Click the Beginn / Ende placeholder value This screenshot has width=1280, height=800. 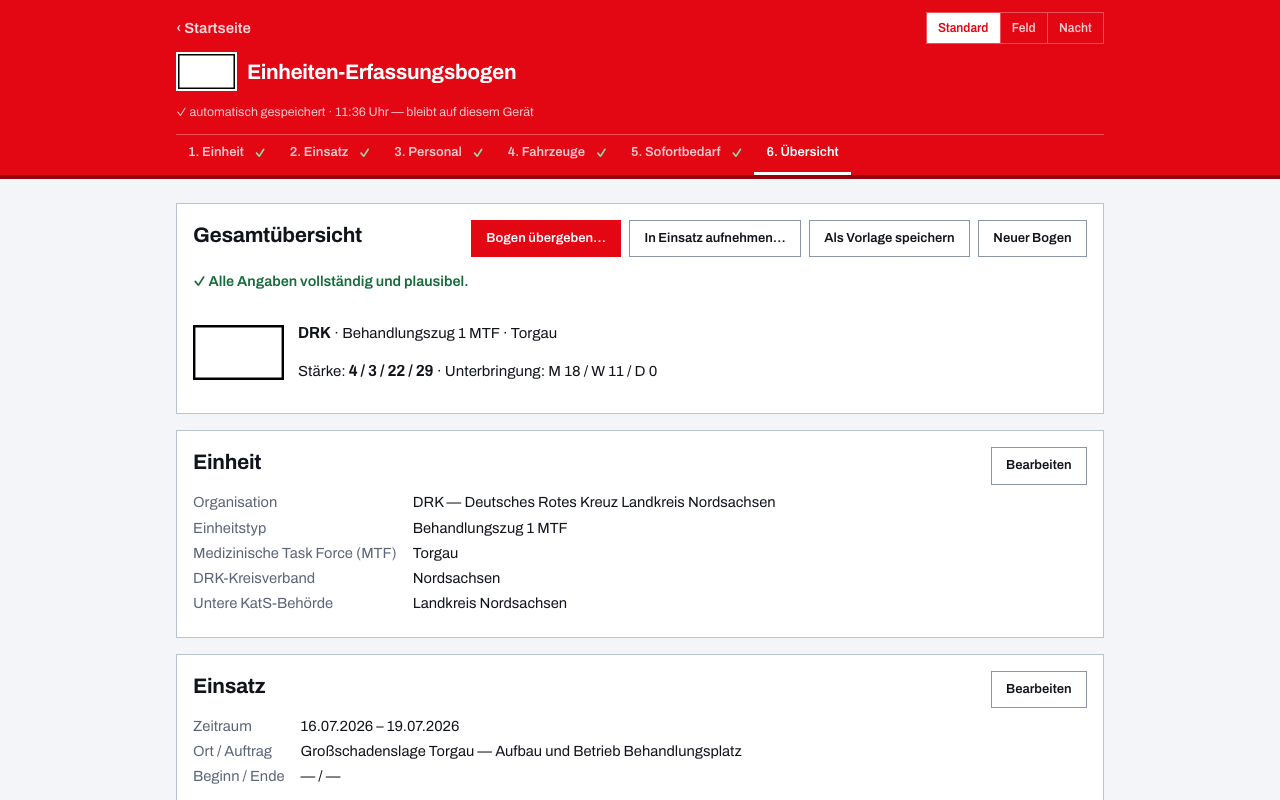click(320, 776)
